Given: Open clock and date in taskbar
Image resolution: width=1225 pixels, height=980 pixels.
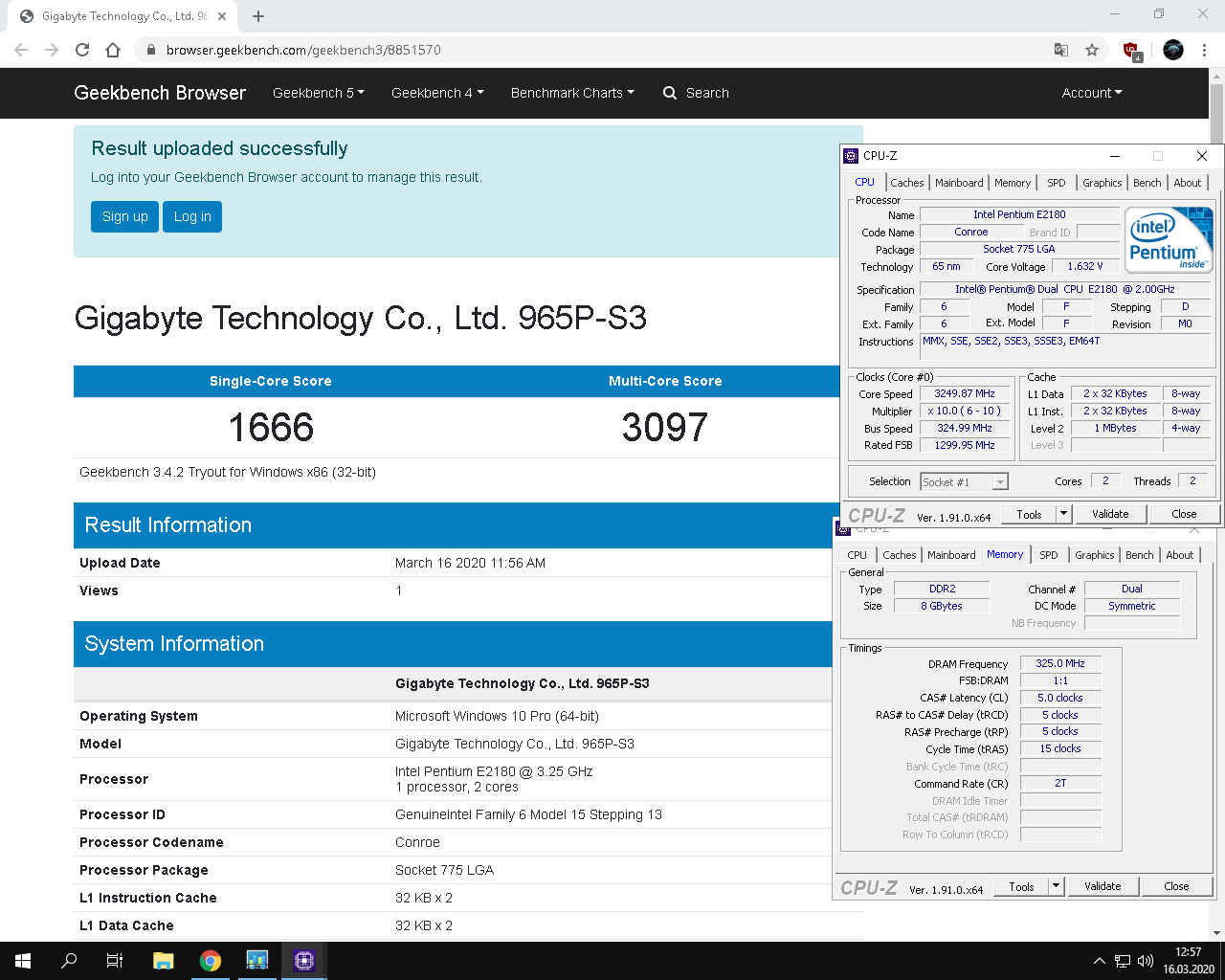Looking at the screenshot, I should click(1188, 961).
